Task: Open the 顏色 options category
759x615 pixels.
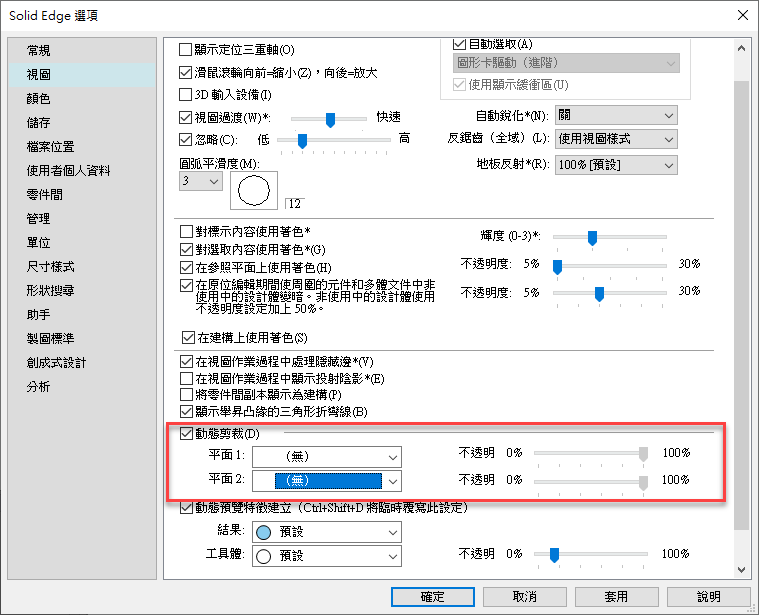Action: (x=39, y=99)
